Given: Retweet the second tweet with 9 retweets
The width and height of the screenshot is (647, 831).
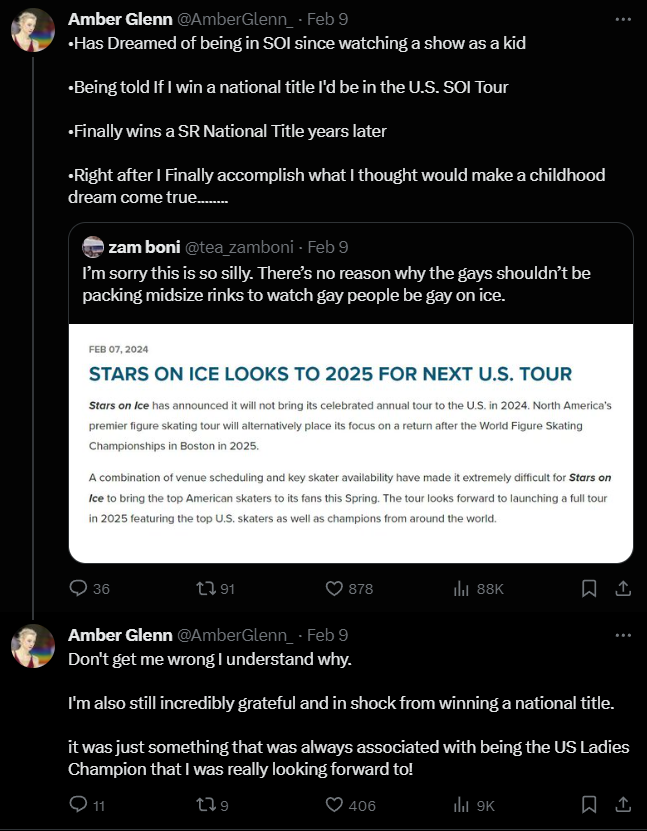Looking at the screenshot, I should pyautogui.click(x=206, y=804).
